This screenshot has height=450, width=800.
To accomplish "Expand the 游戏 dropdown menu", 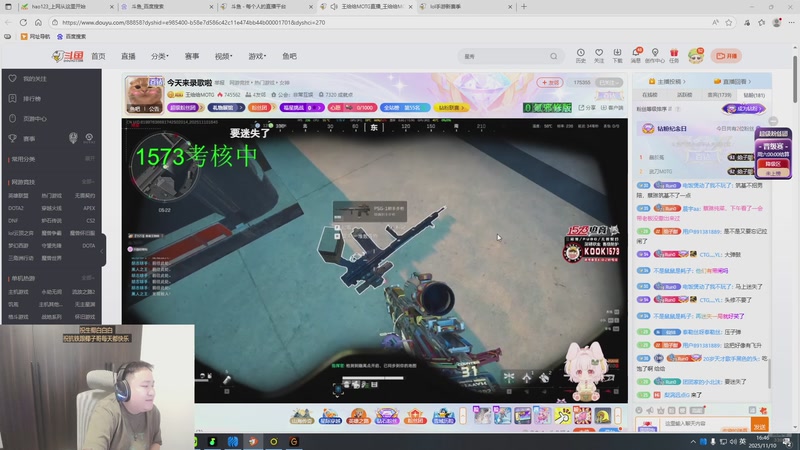I will tap(257, 56).
